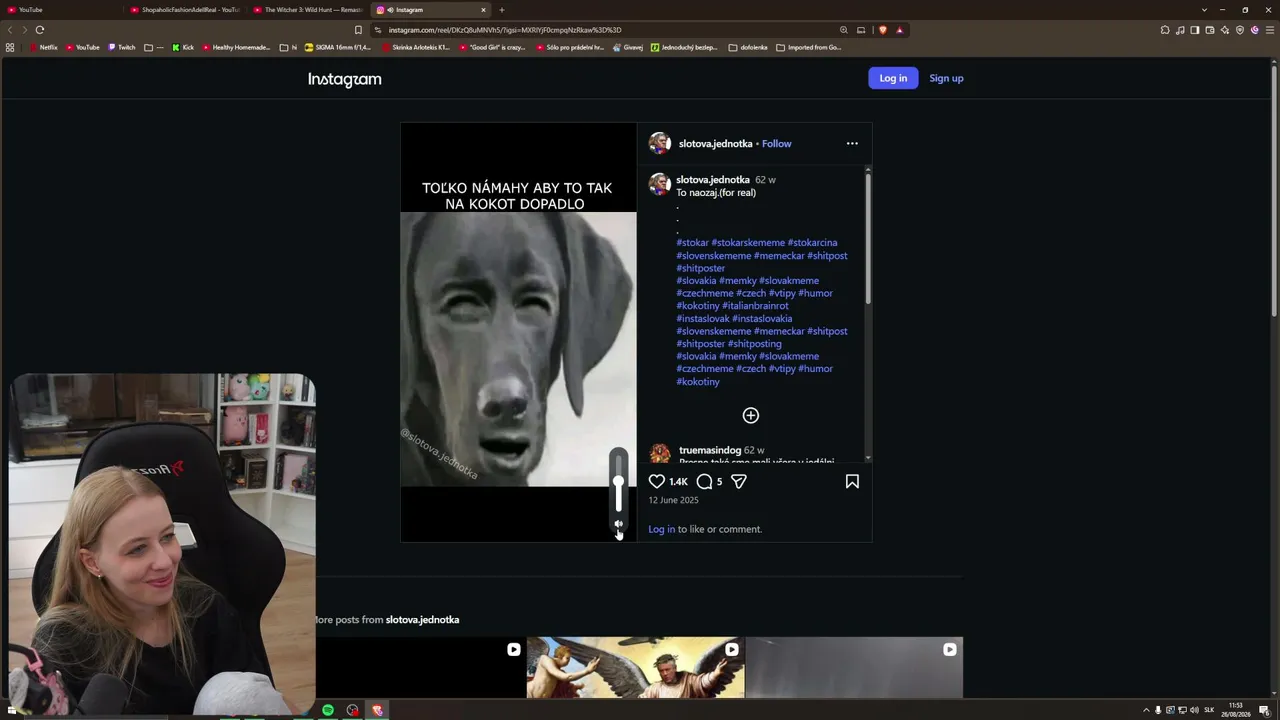Open the Brave browser taskbar icon

coord(377,710)
